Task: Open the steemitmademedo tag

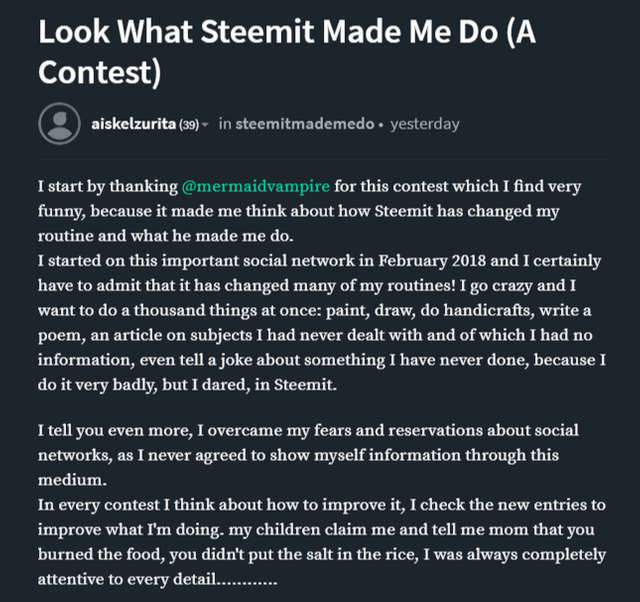Action: (x=305, y=124)
